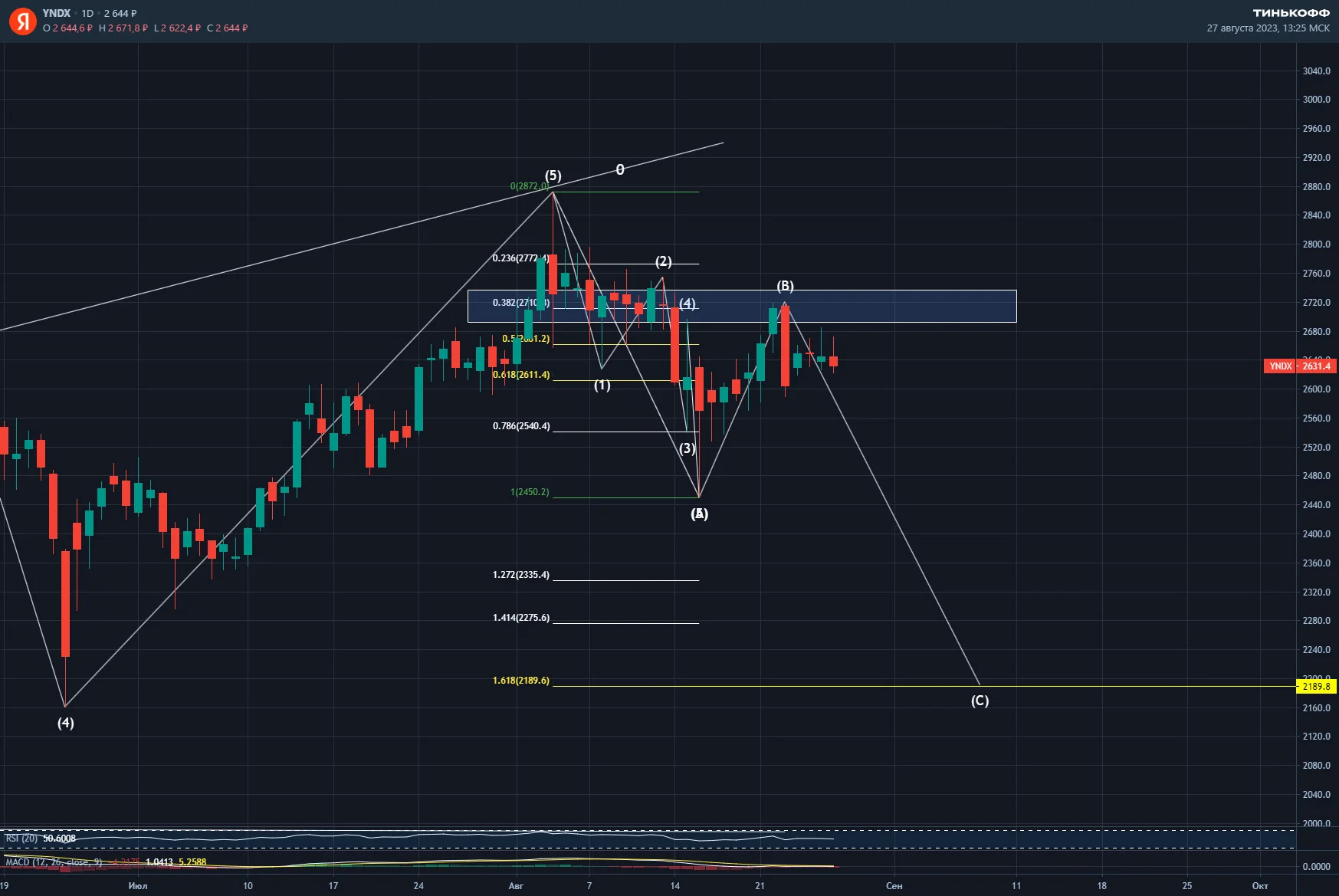
Task: Select the 0.786(2540.4) Fibonacci level label
Action: [x=521, y=426]
